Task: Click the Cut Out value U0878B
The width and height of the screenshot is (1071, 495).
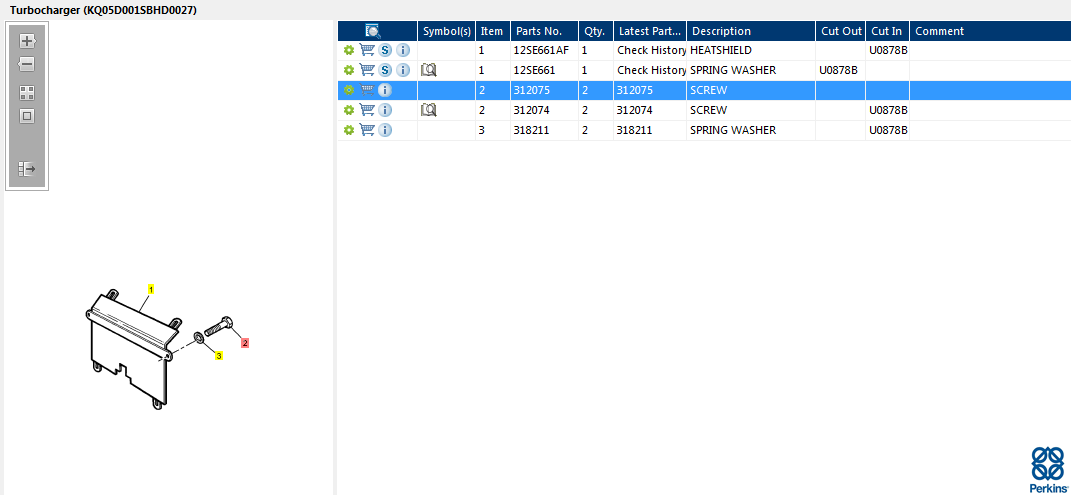Action: (x=838, y=70)
